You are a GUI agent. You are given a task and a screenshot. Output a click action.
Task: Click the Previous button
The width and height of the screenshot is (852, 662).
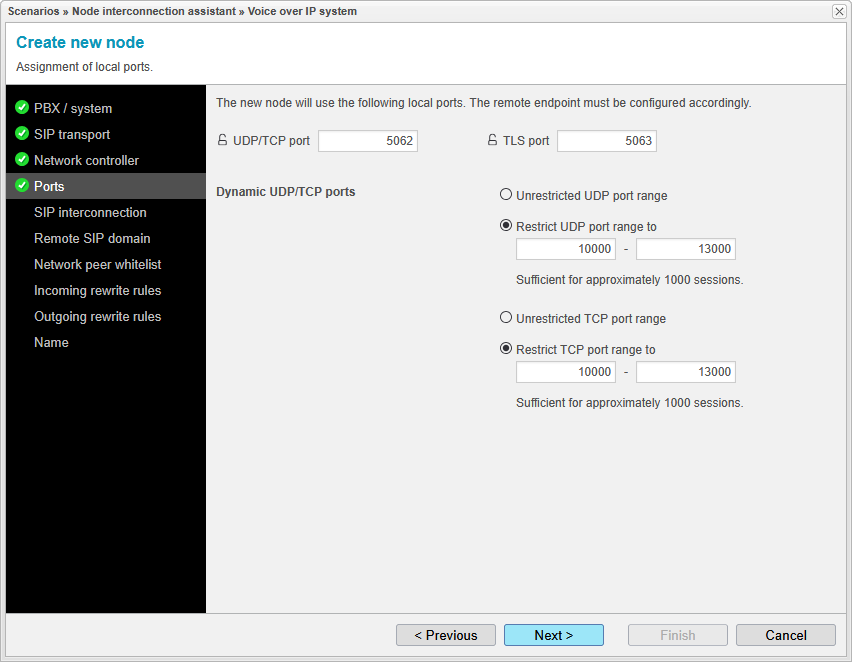pyautogui.click(x=445, y=635)
